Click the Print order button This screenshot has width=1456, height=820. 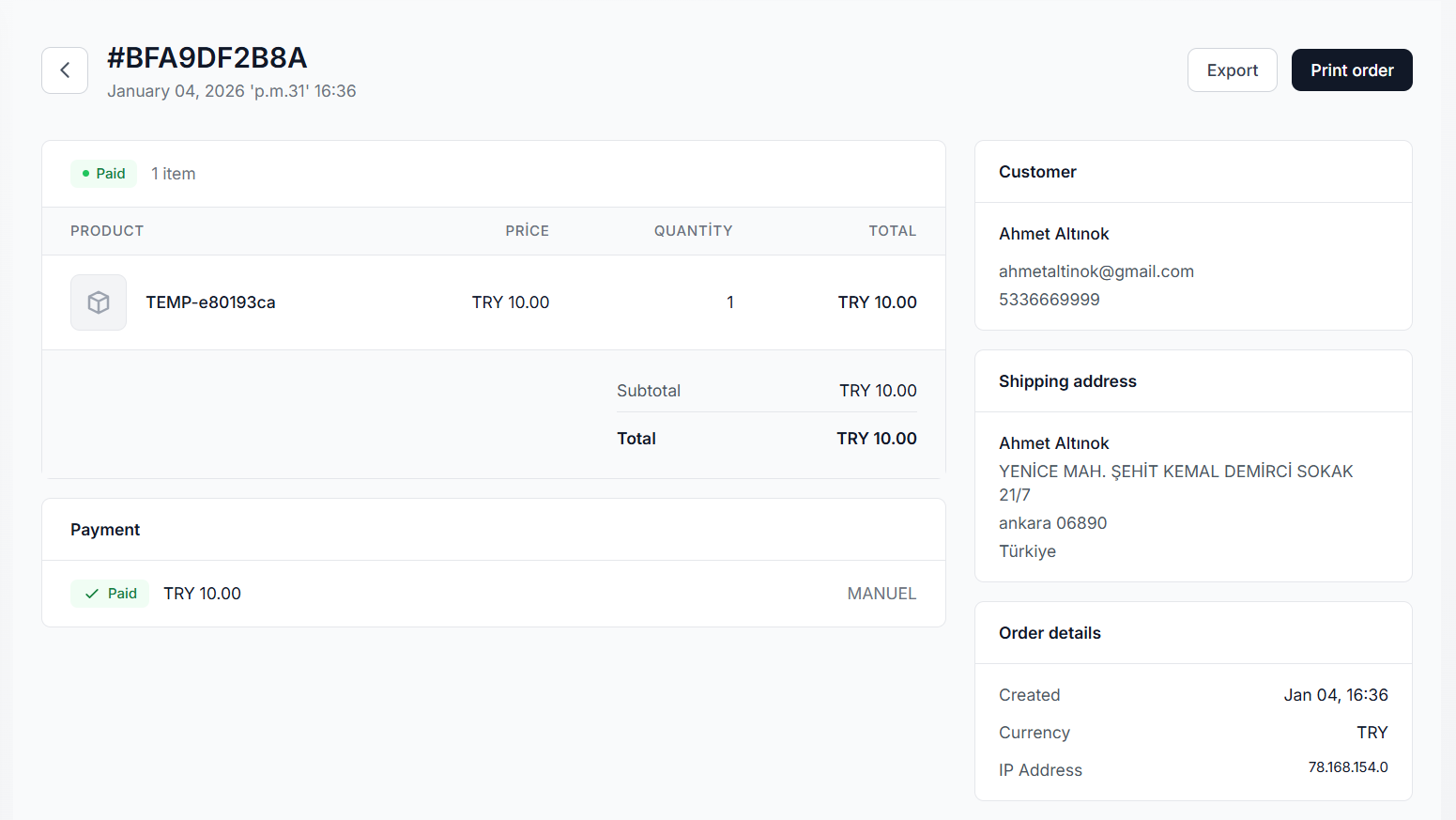click(1352, 70)
